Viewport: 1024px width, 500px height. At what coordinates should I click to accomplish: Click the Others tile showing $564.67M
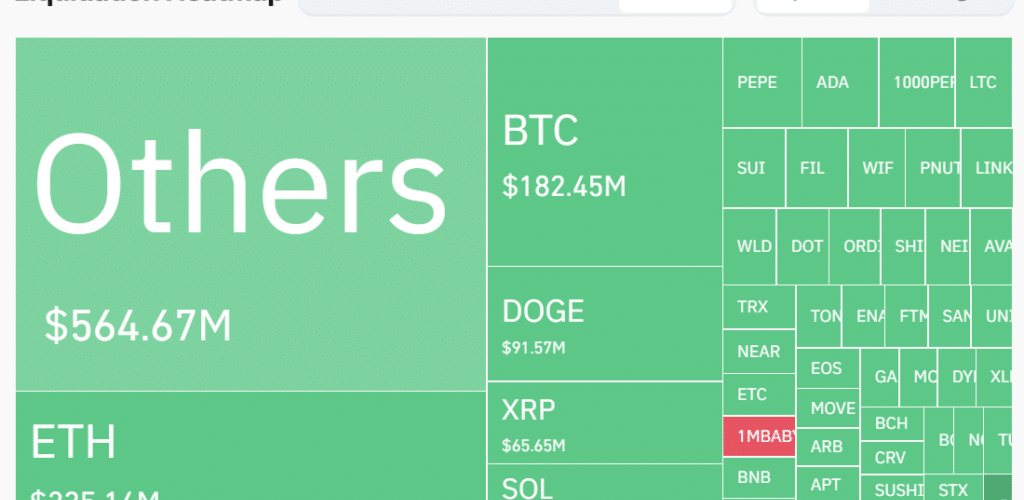[x=250, y=215]
